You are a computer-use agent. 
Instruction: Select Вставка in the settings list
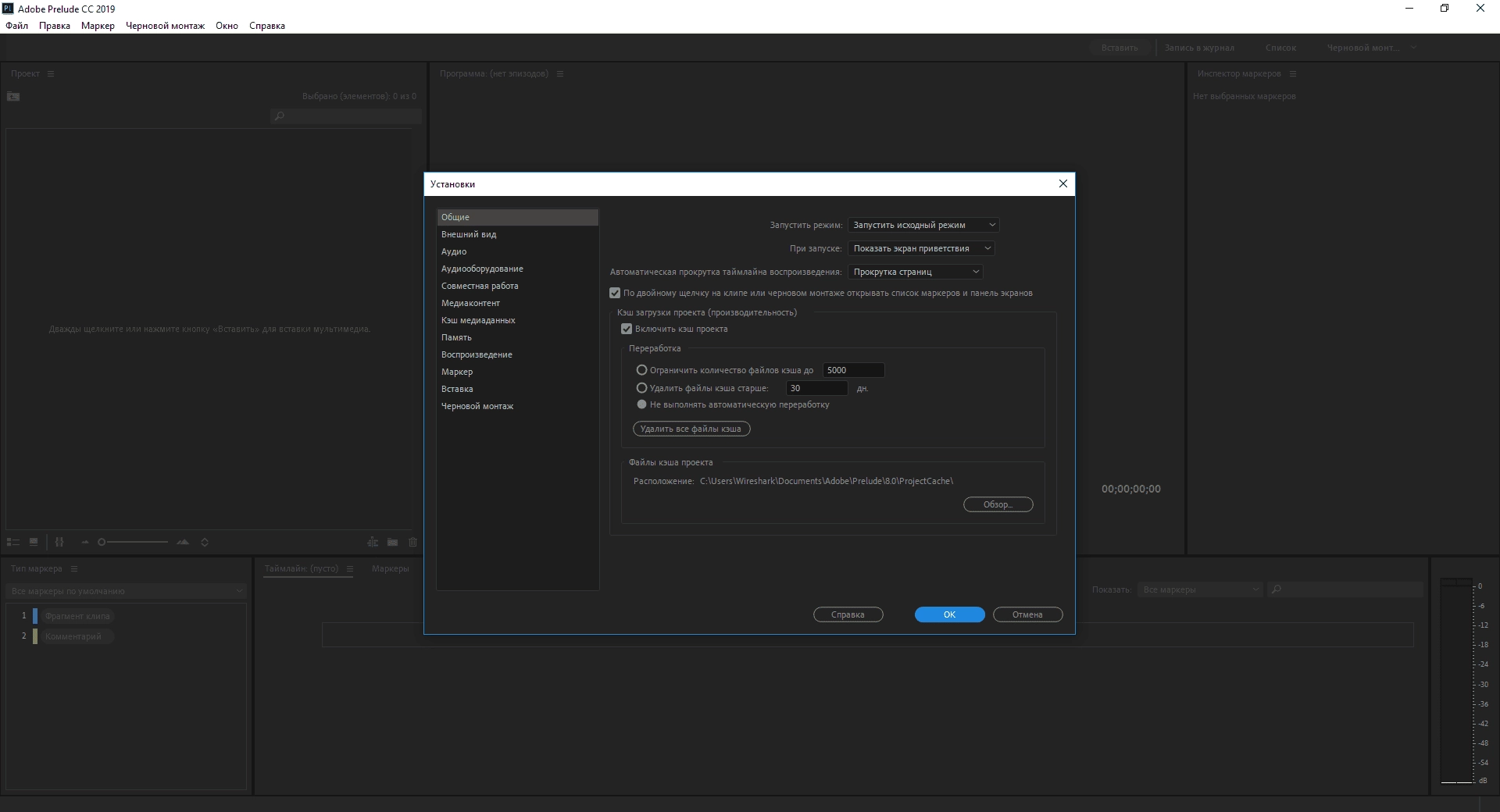(x=517, y=389)
